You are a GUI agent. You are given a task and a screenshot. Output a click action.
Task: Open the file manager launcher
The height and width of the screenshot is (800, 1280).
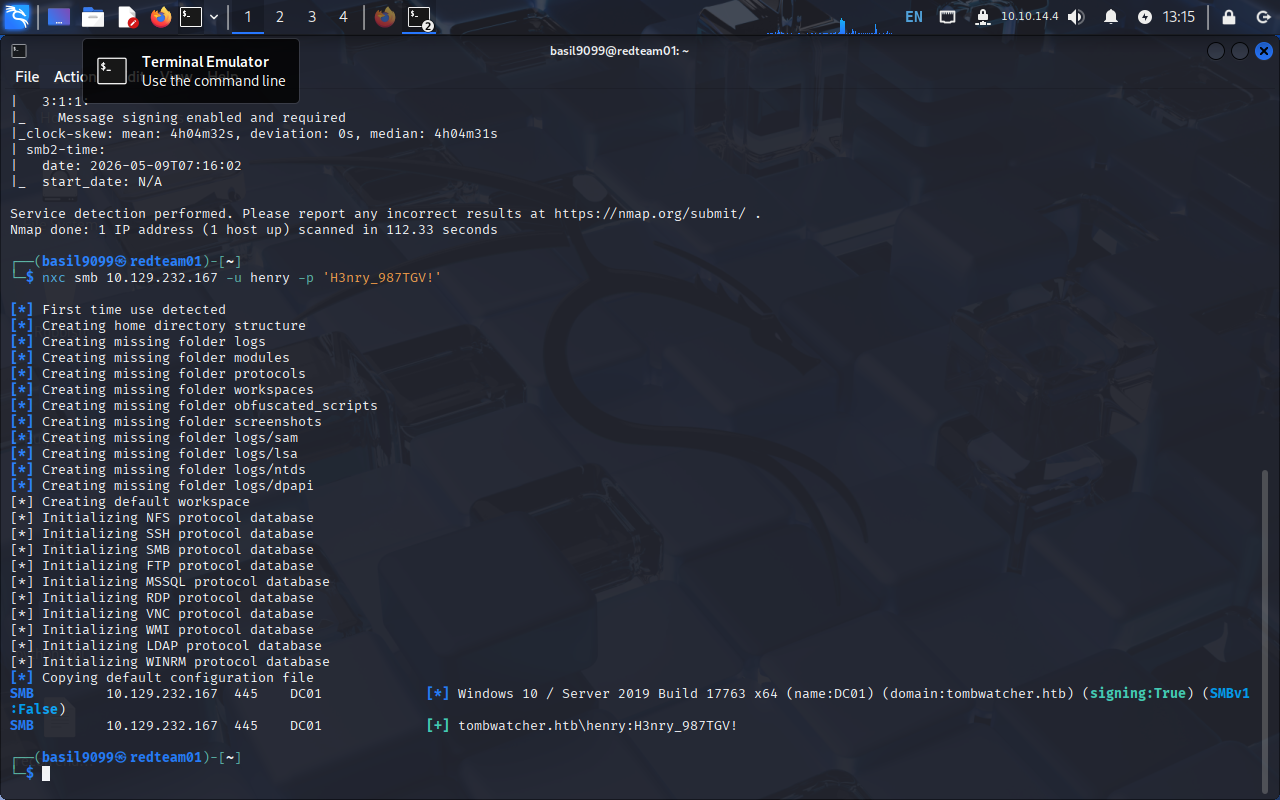coord(93,17)
